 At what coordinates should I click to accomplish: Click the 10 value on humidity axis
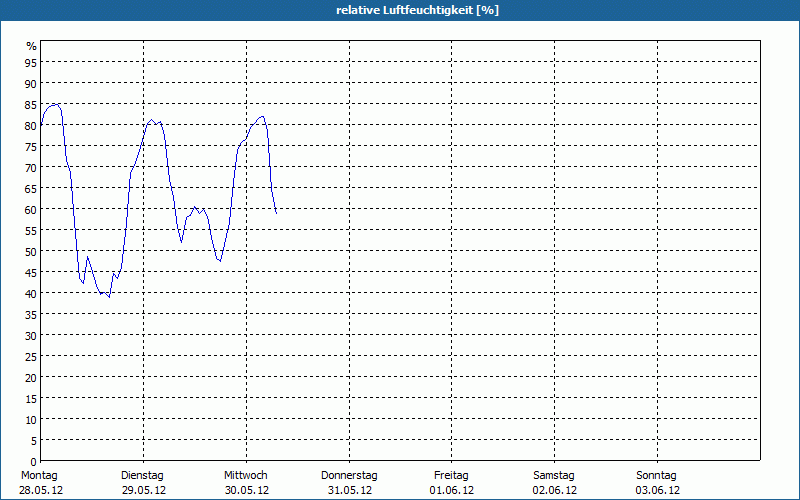tap(31, 419)
